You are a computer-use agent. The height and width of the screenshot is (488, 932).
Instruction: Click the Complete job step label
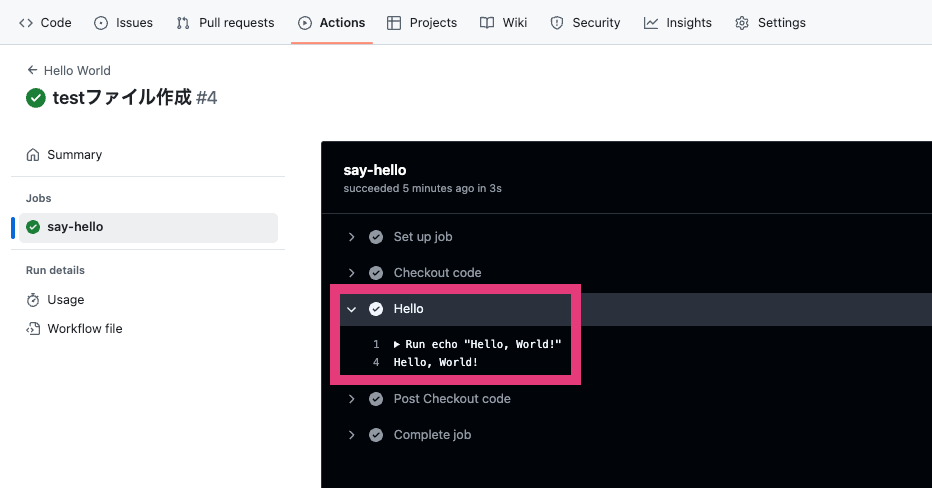click(432, 435)
